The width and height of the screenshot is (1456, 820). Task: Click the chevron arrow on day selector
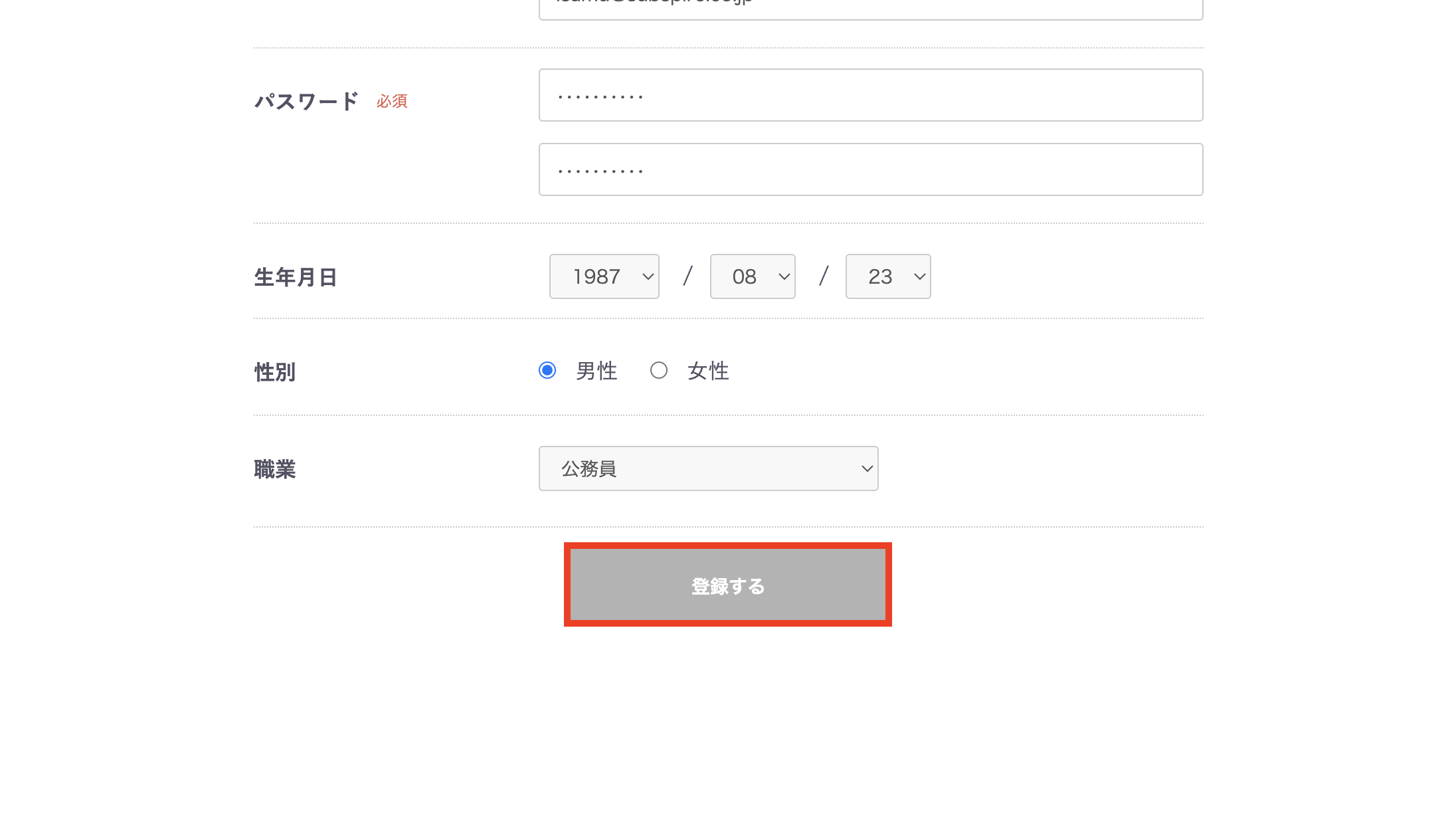pos(919,276)
